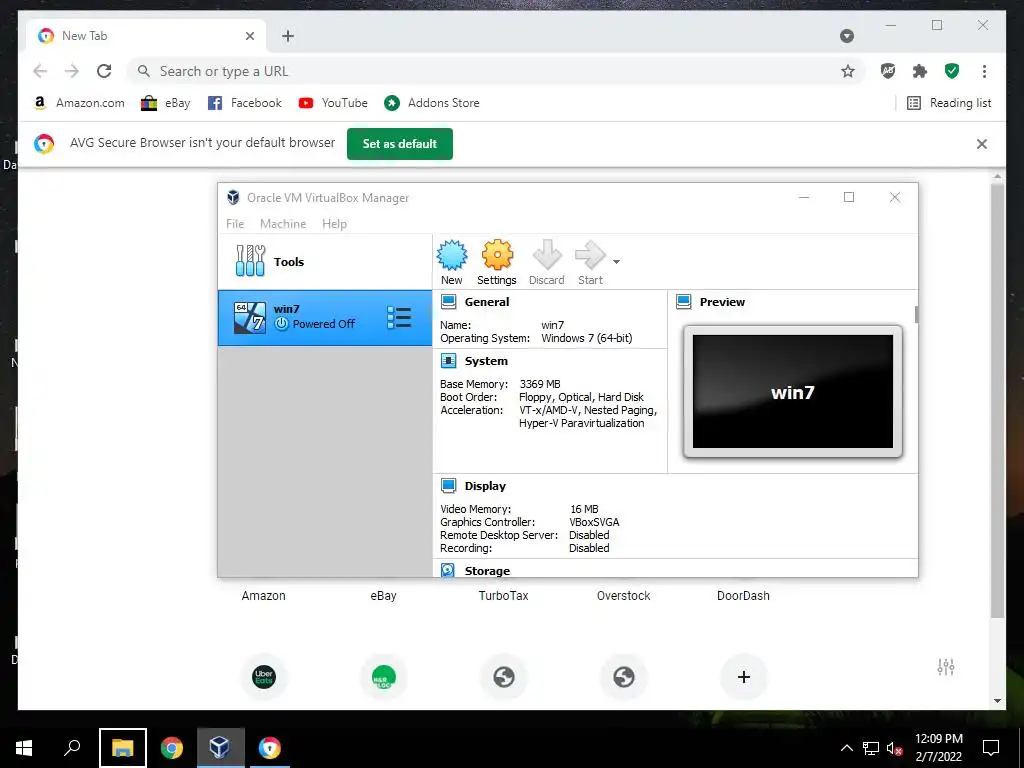Open the browser three-dot menu

point(984,71)
